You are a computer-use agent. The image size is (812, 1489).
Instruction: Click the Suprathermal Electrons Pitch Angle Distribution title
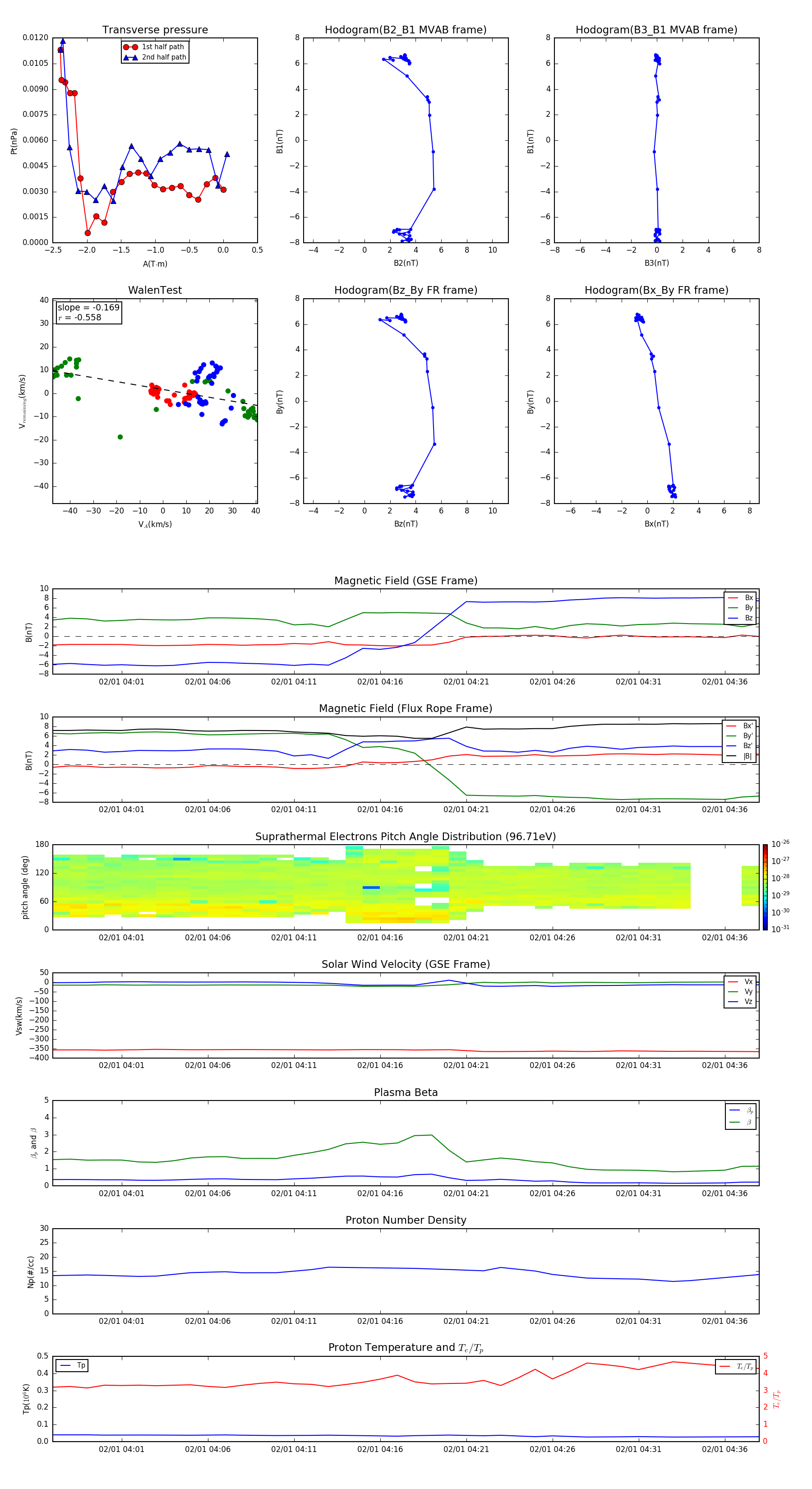tap(406, 837)
